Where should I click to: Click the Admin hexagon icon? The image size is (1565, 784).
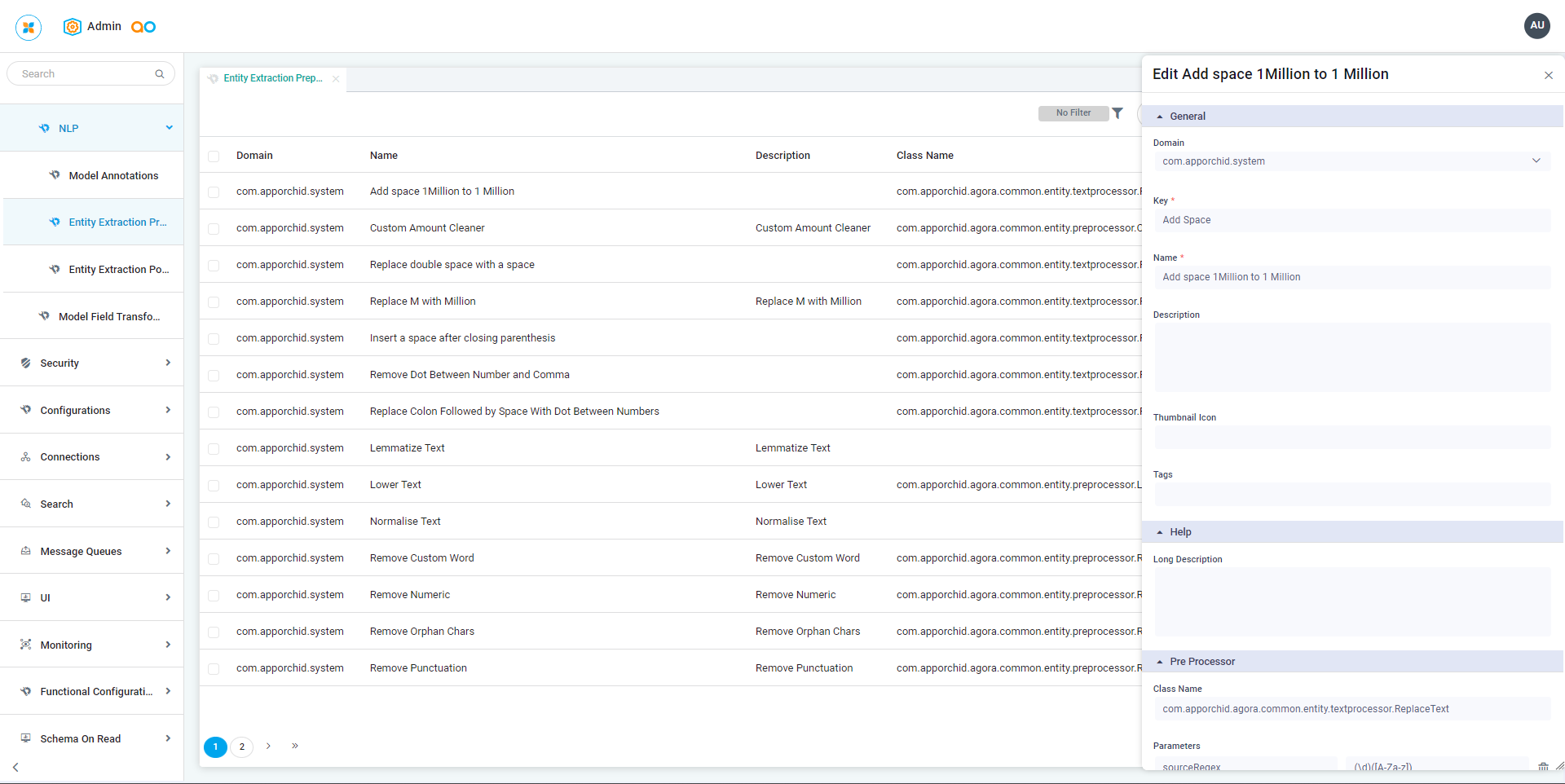pyautogui.click(x=73, y=27)
